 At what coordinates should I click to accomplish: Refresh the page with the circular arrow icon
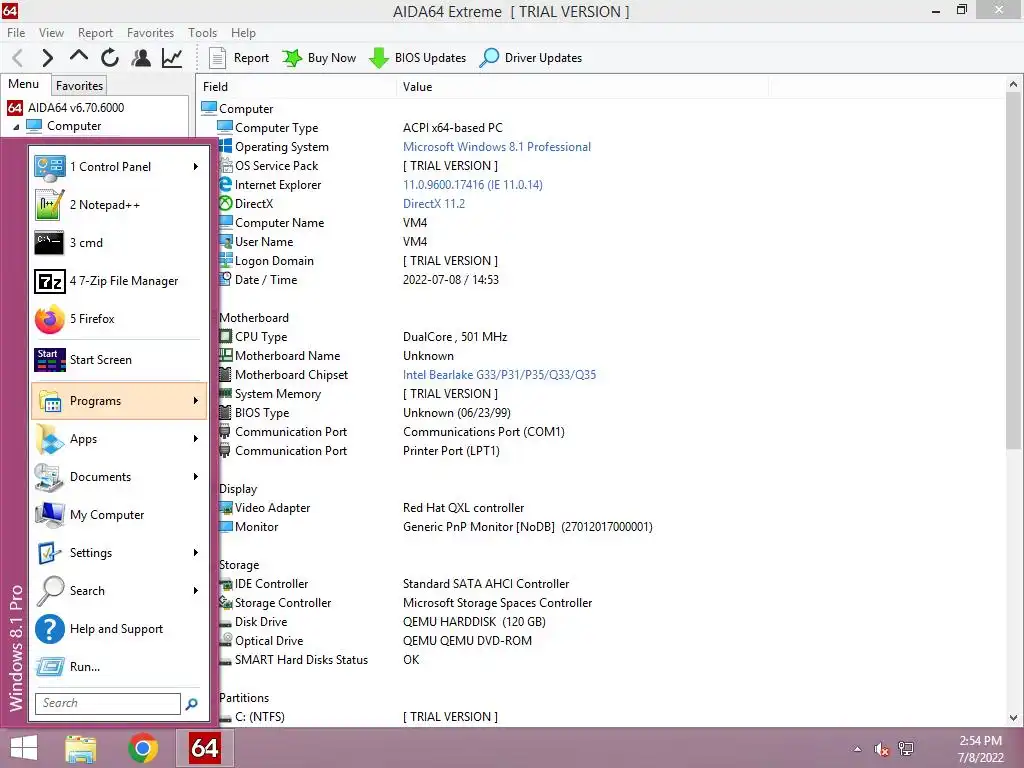click(x=110, y=58)
